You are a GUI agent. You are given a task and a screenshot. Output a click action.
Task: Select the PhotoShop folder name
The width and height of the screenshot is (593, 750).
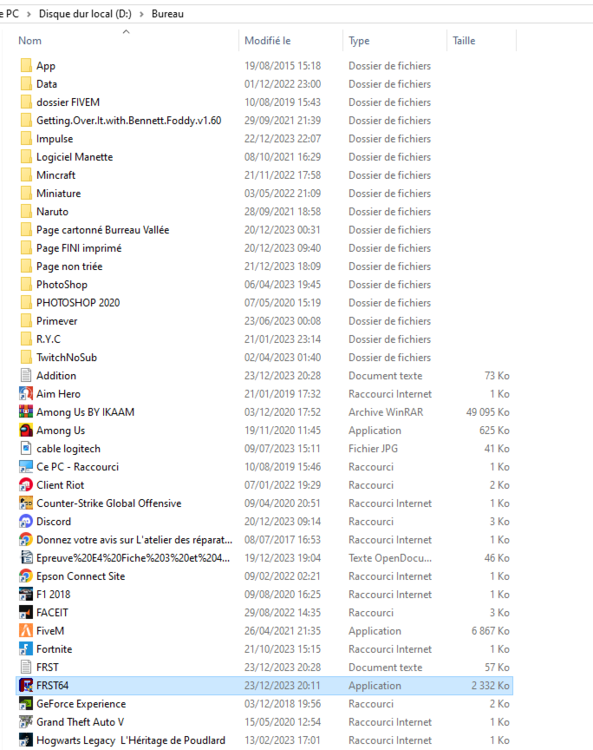click(x=62, y=285)
